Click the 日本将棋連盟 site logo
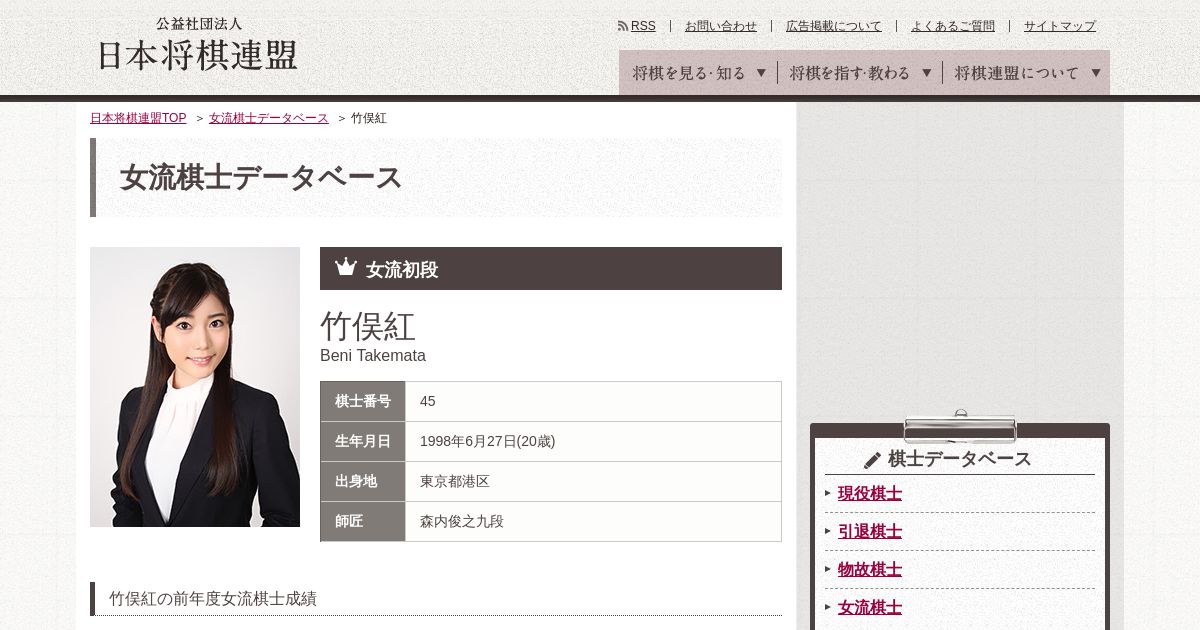 [198, 44]
